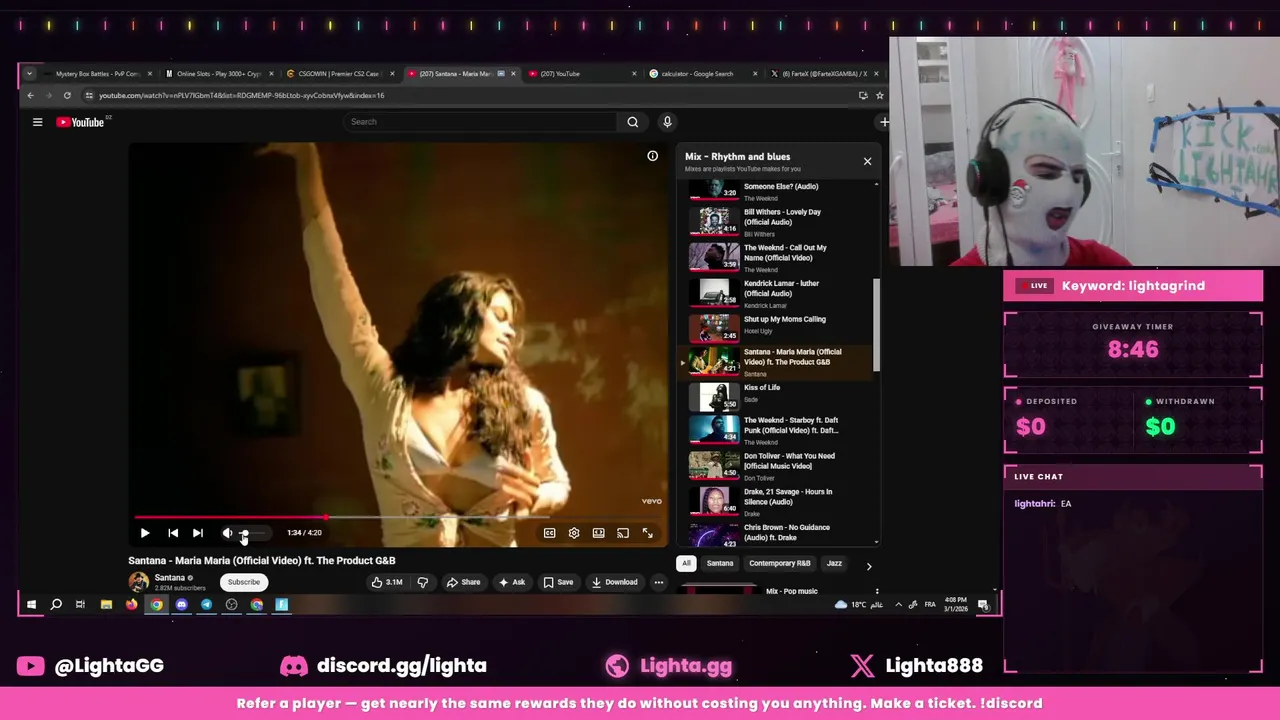The height and width of the screenshot is (720, 1280).
Task: Expand more filter chips with arrow
Action: [868, 566]
